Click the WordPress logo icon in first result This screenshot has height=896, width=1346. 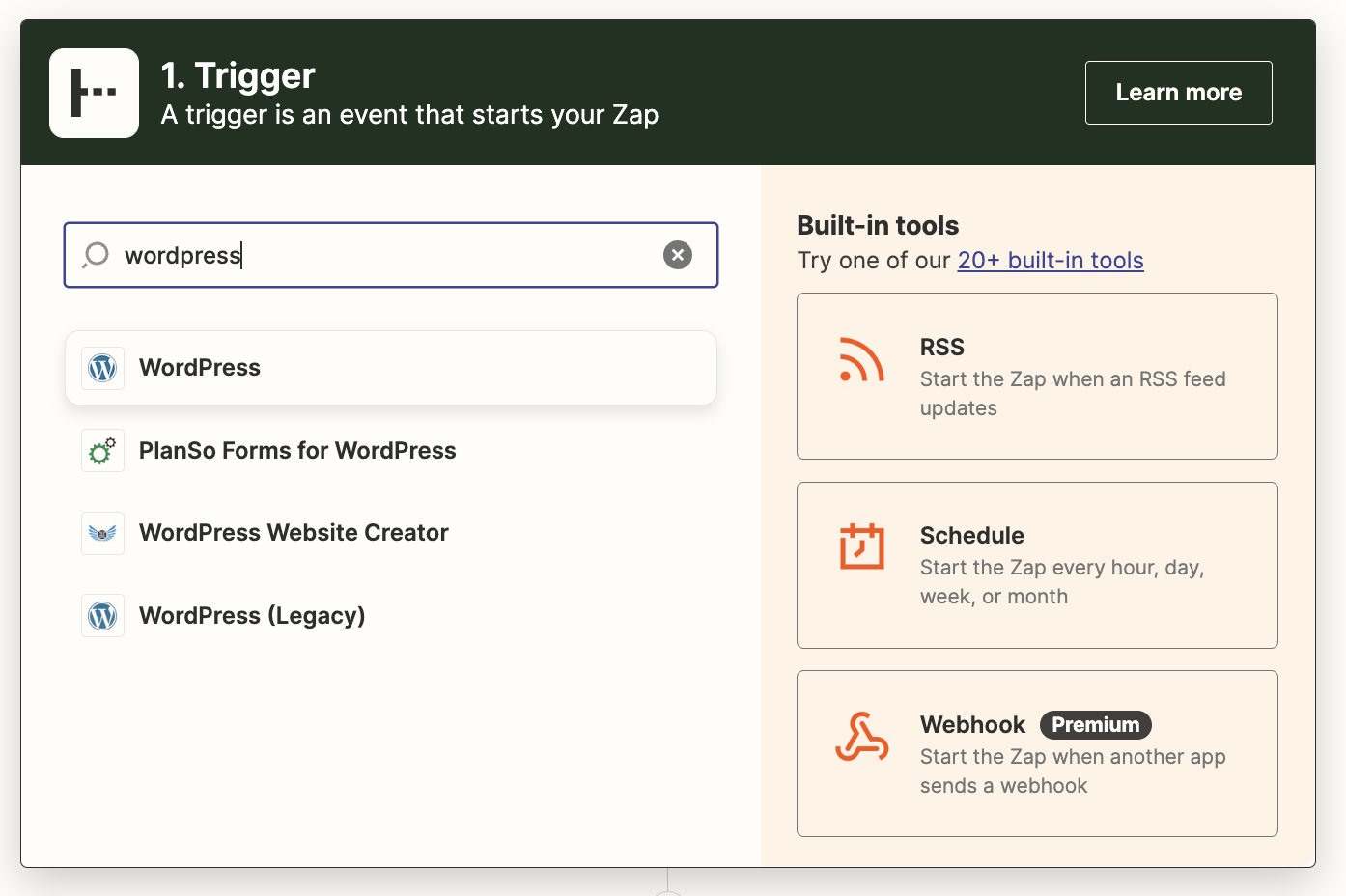(102, 368)
